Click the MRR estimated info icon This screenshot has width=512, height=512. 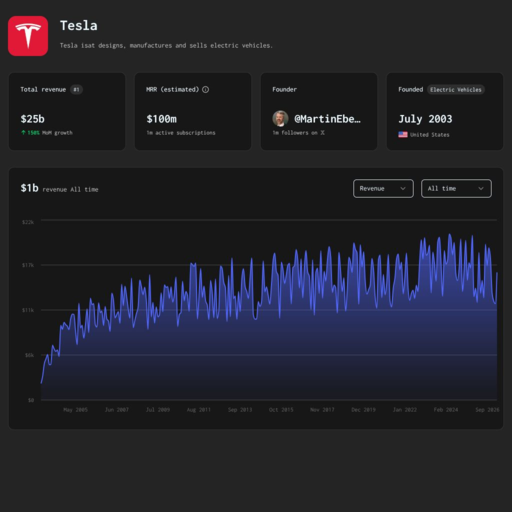[x=206, y=89]
